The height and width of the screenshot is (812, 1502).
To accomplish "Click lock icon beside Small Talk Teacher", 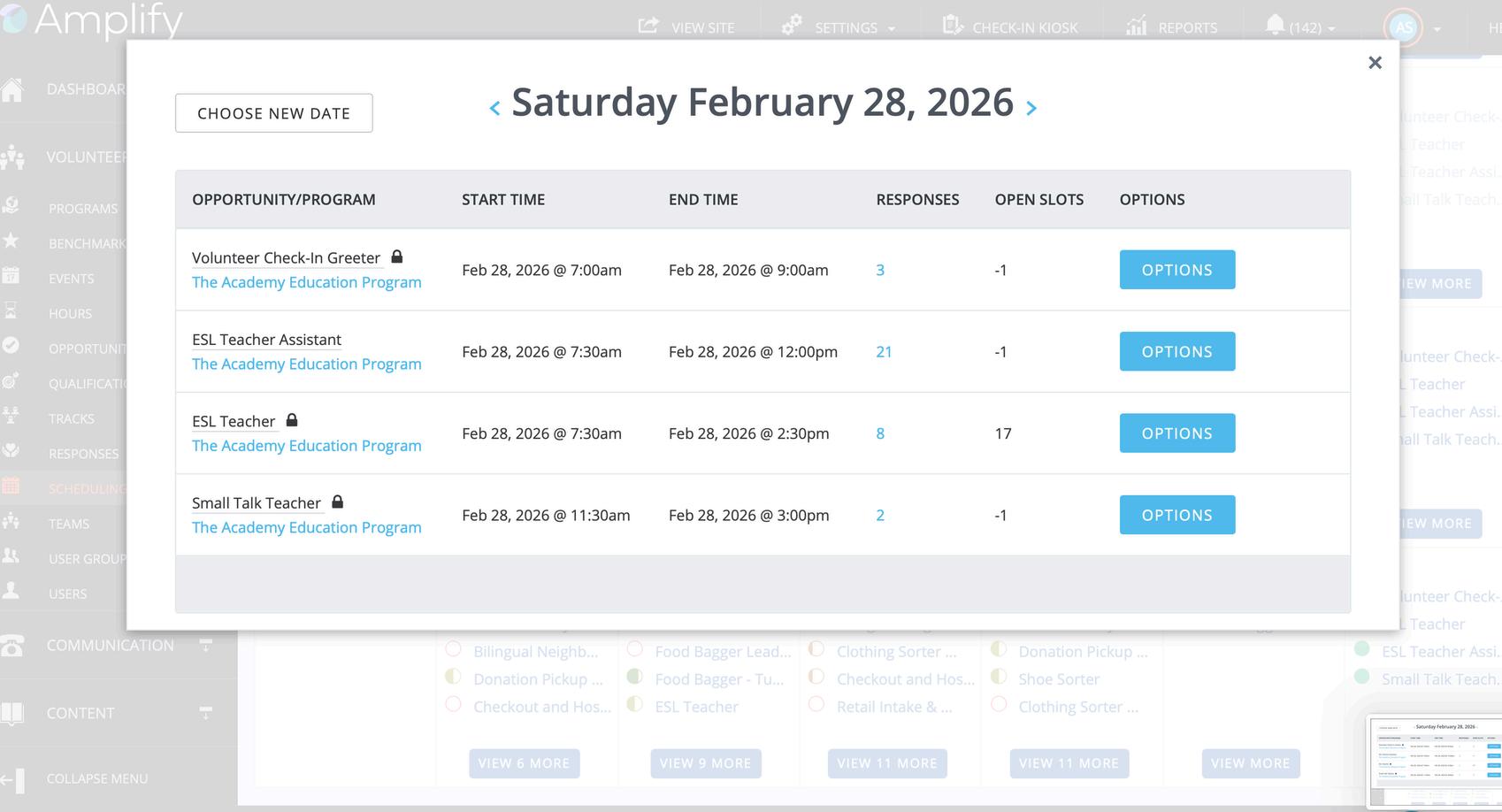I will (337, 502).
